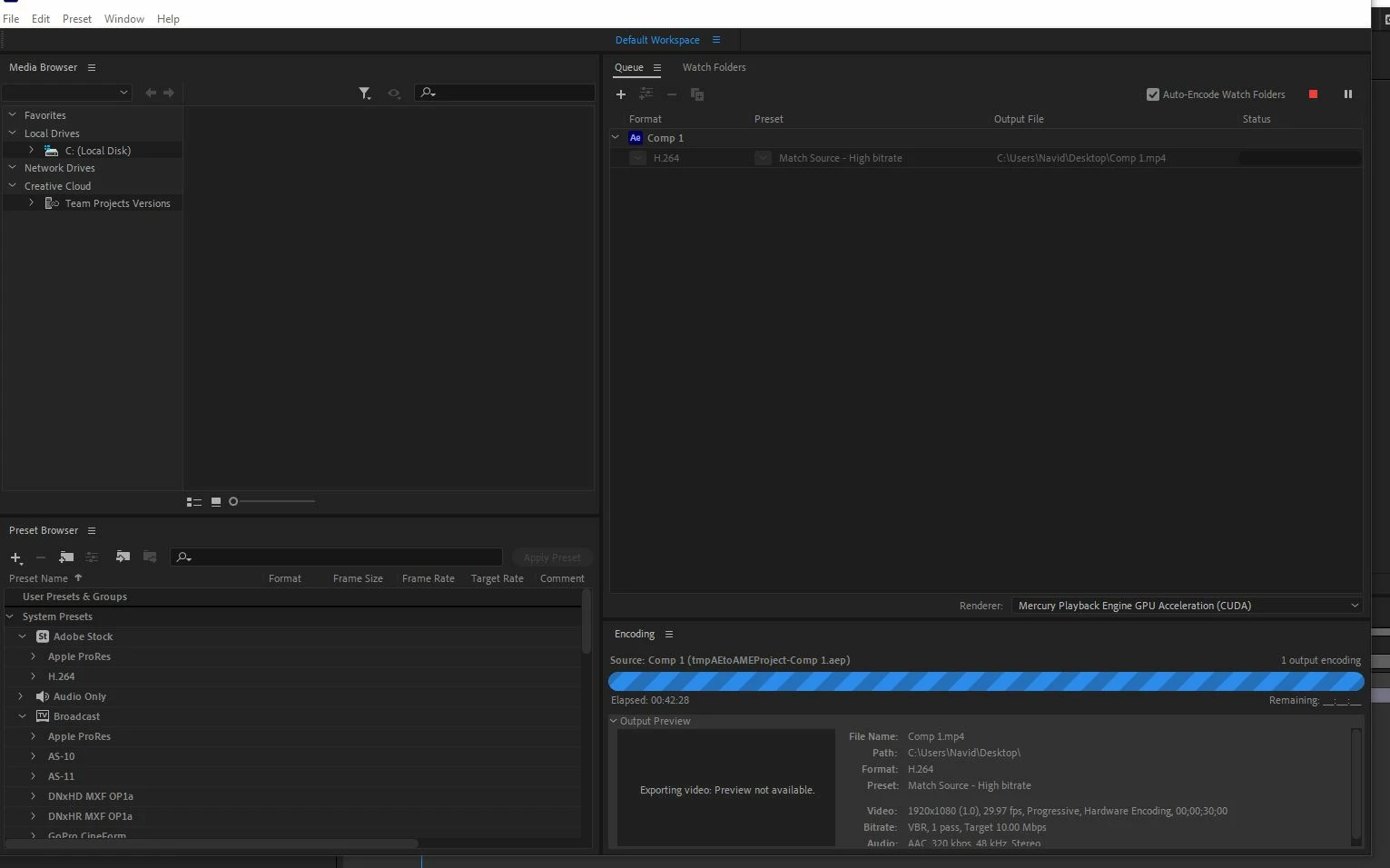The image size is (1390, 868).
Task: Open the Media Browser file type filter
Action: click(x=364, y=94)
